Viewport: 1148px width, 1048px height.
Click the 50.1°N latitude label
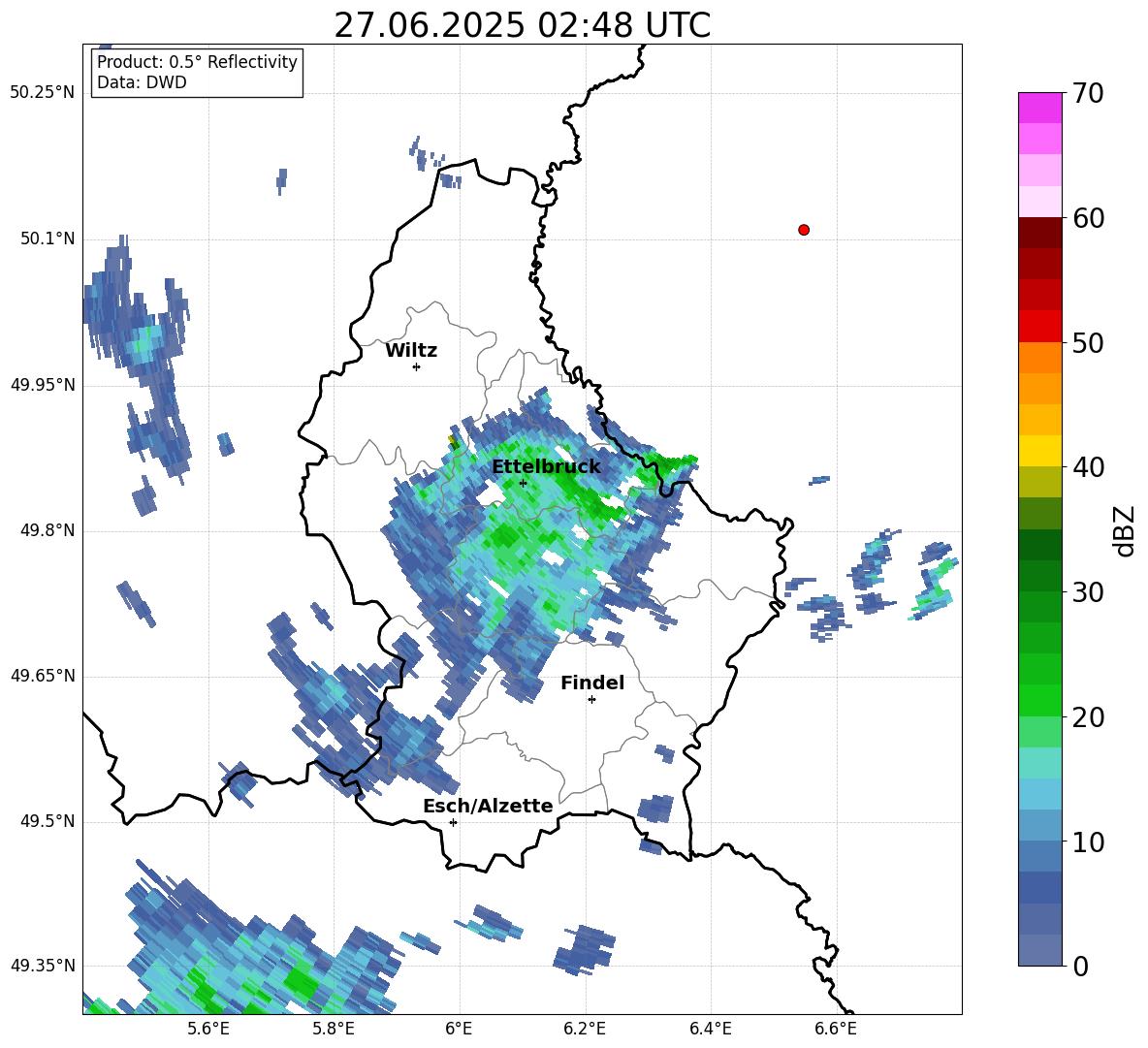(47, 239)
